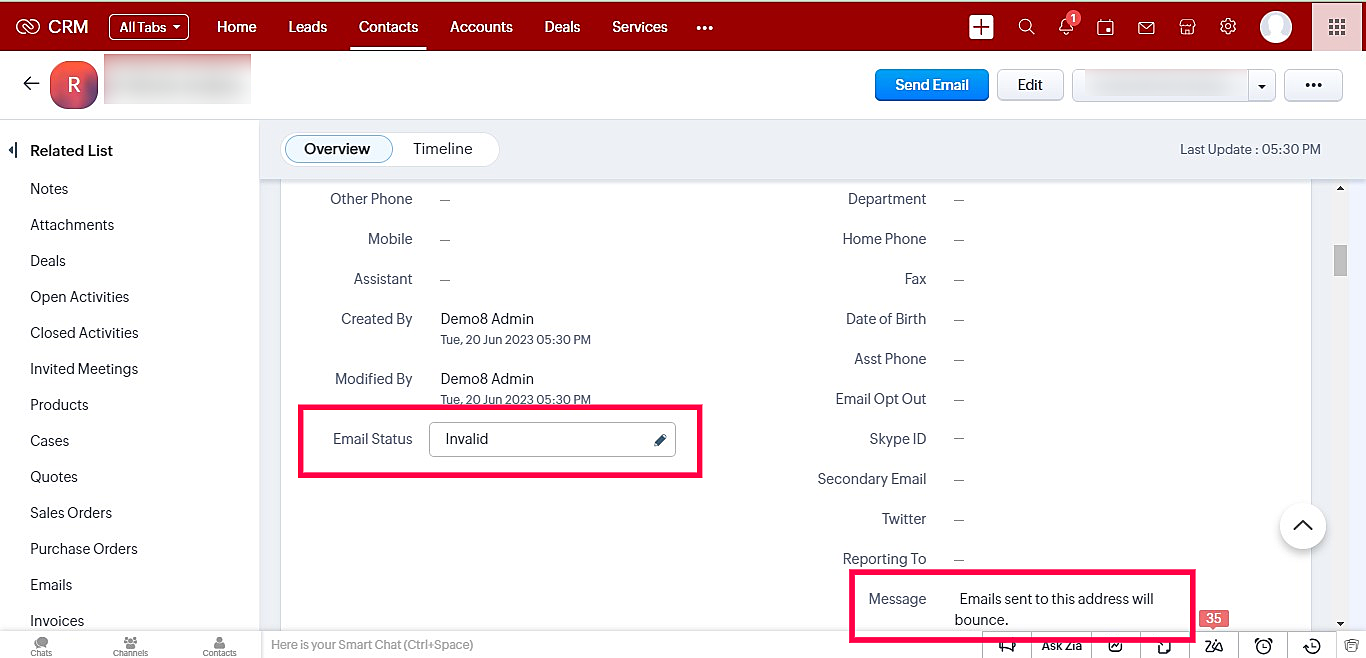Open the Zia notifications icon
The image size is (1366, 658).
(x=1214, y=644)
